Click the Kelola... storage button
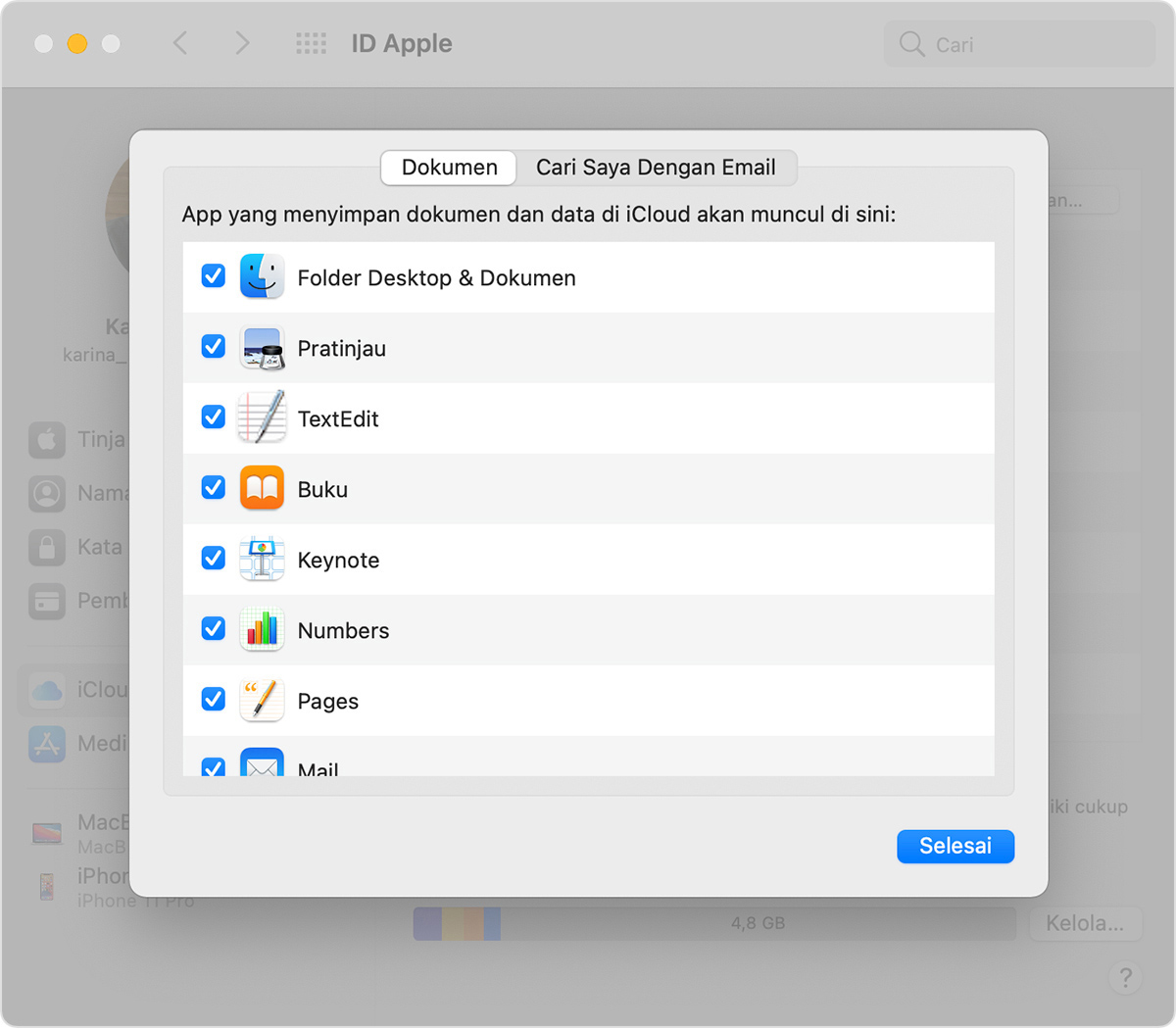Viewport: 1176px width, 1029px height. point(1085,923)
